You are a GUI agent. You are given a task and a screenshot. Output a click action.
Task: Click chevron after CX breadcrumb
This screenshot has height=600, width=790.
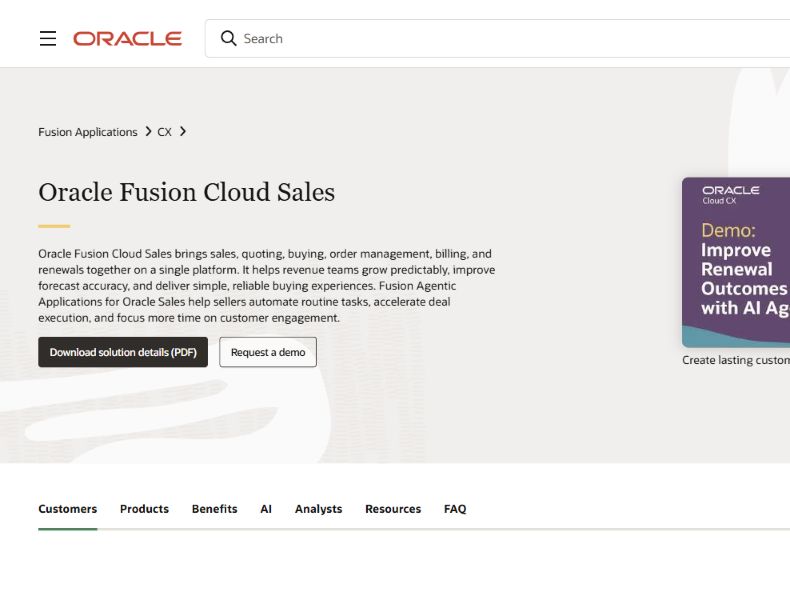[183, 131]
